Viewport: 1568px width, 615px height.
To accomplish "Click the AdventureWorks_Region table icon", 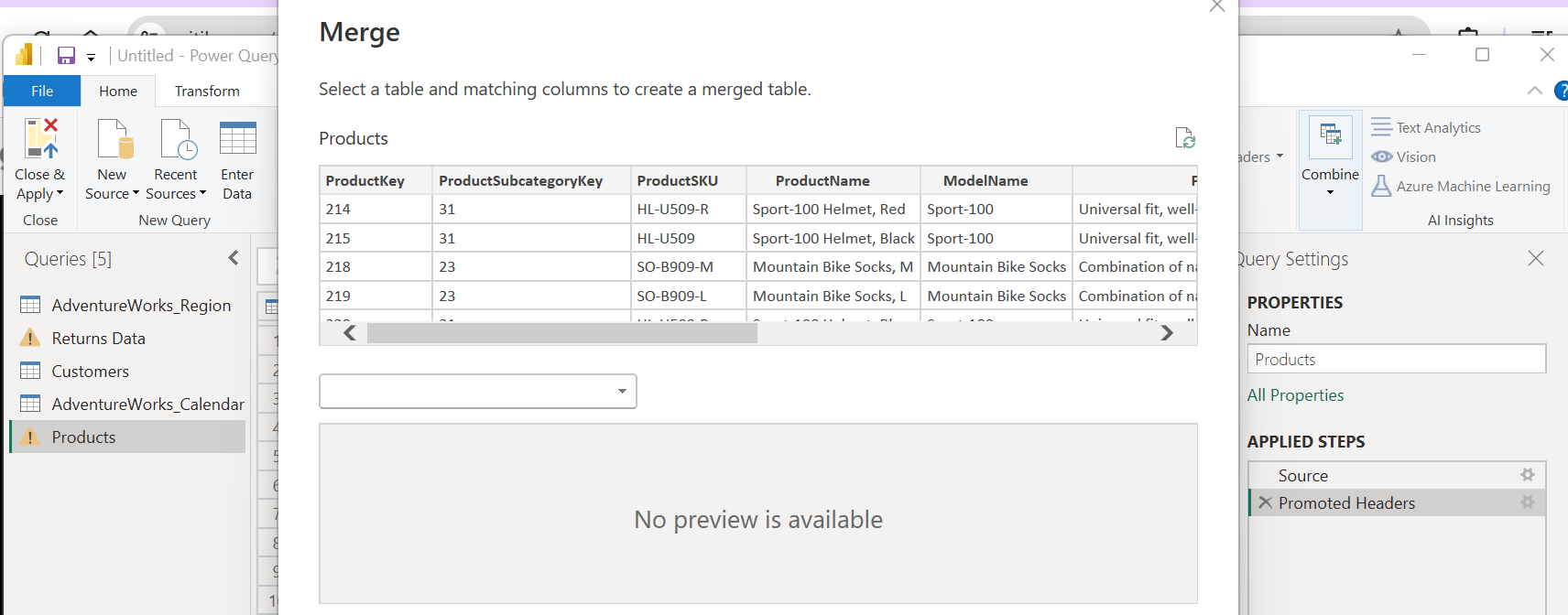I will (x=30, y=305).
